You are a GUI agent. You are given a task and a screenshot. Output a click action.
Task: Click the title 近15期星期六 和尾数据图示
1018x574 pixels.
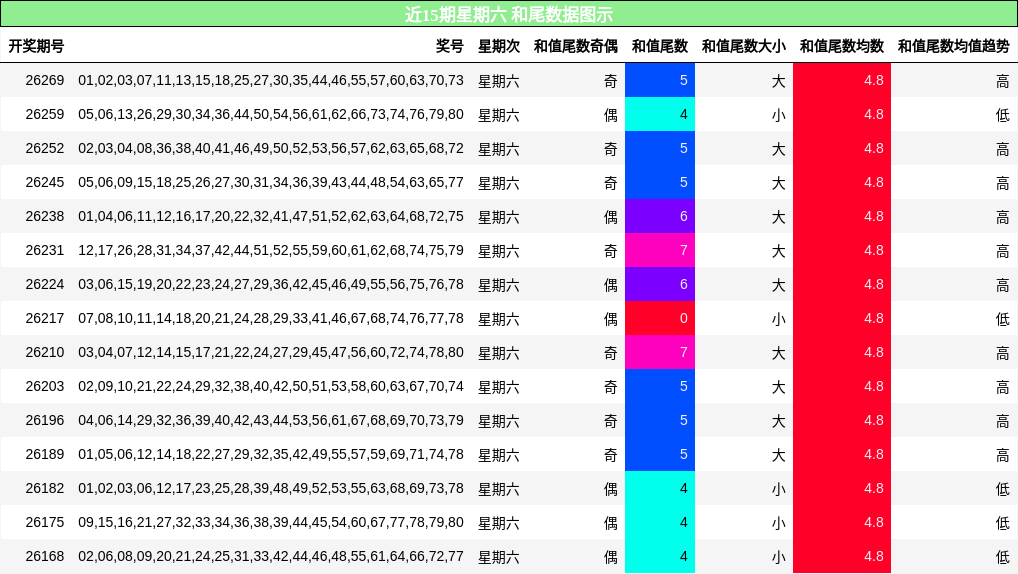click(x=509, y=14)
